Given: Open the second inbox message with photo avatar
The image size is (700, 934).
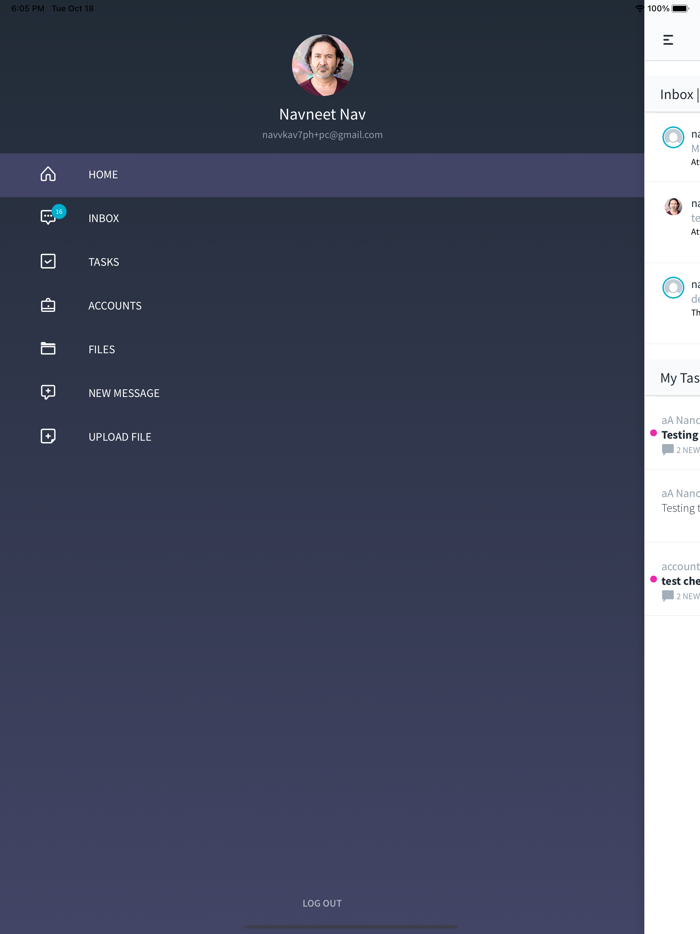Looking at the screenshot, I should (x=673, y=223).
